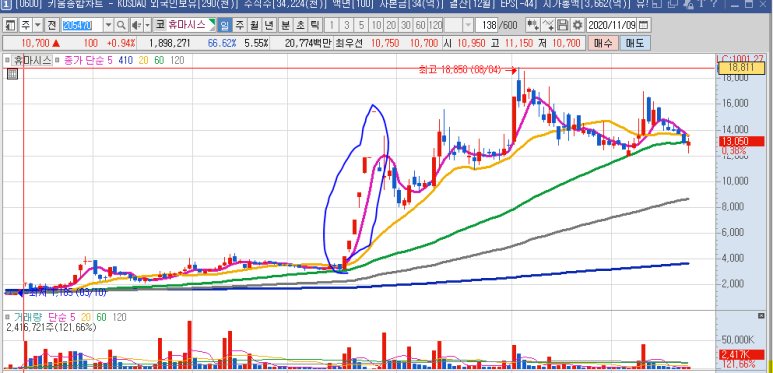Viewport: 773px width, 373px height.
Task: Click the small square before 종가 단순 legend
Action: point(57,61)
